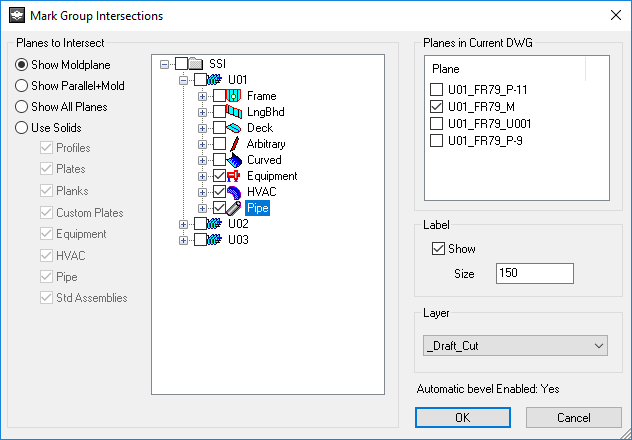This screenshot has width=632, height=440.
Task: Click the Deck group icon
Action: tap(234, 128)
